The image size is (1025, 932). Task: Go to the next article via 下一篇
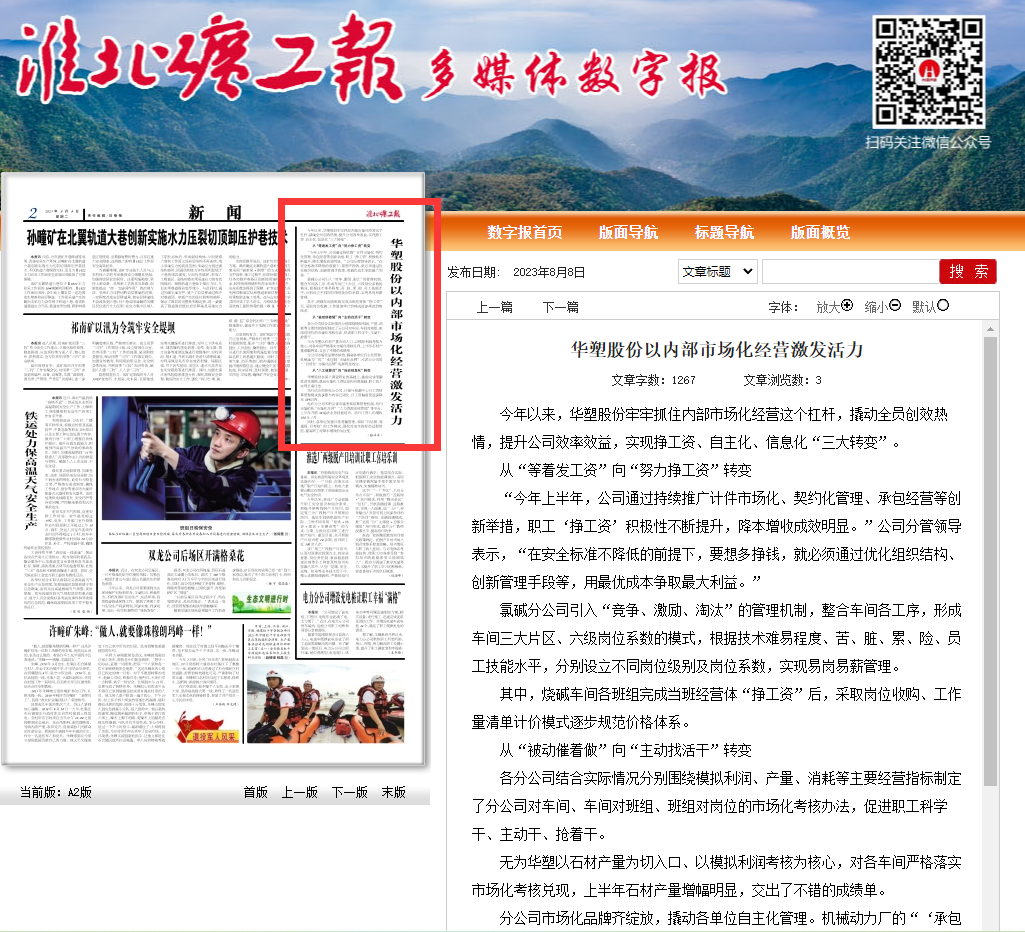[560, 307]
